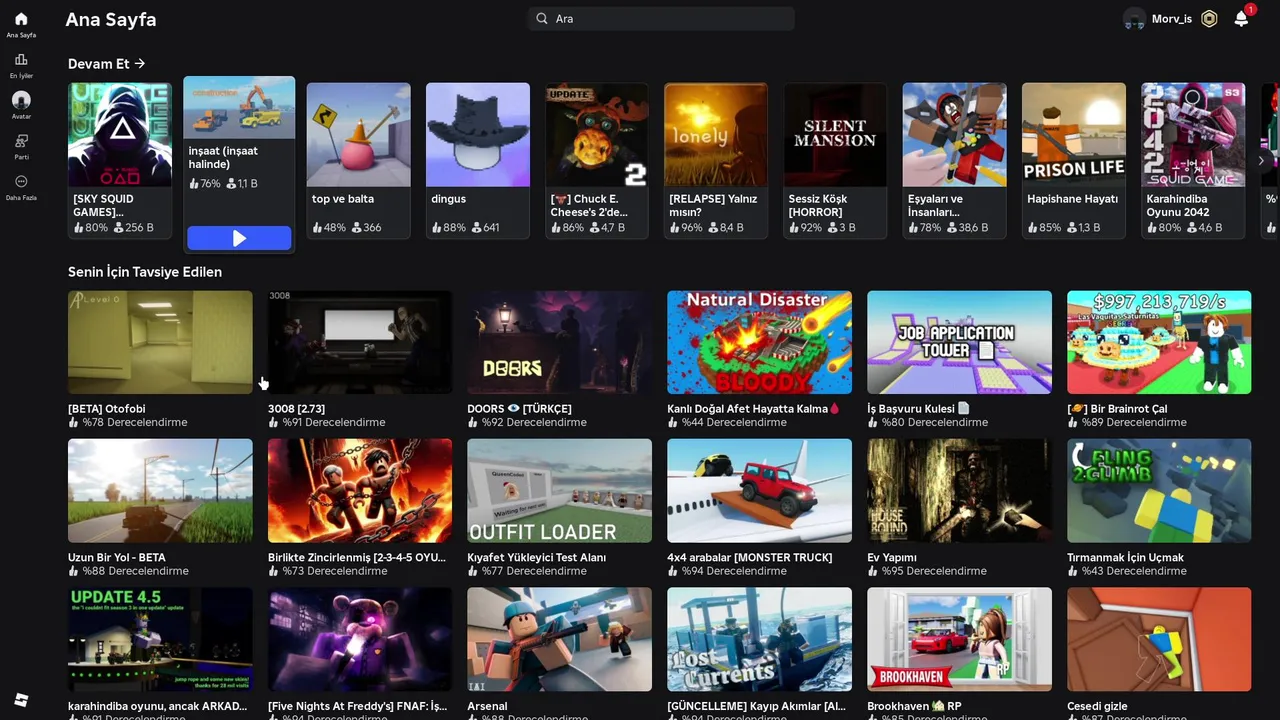Screen dimensions: 1280x720
Task: Click the Morv_is profile avatar
Action: pyautogui.click(x=1134, y=19)
